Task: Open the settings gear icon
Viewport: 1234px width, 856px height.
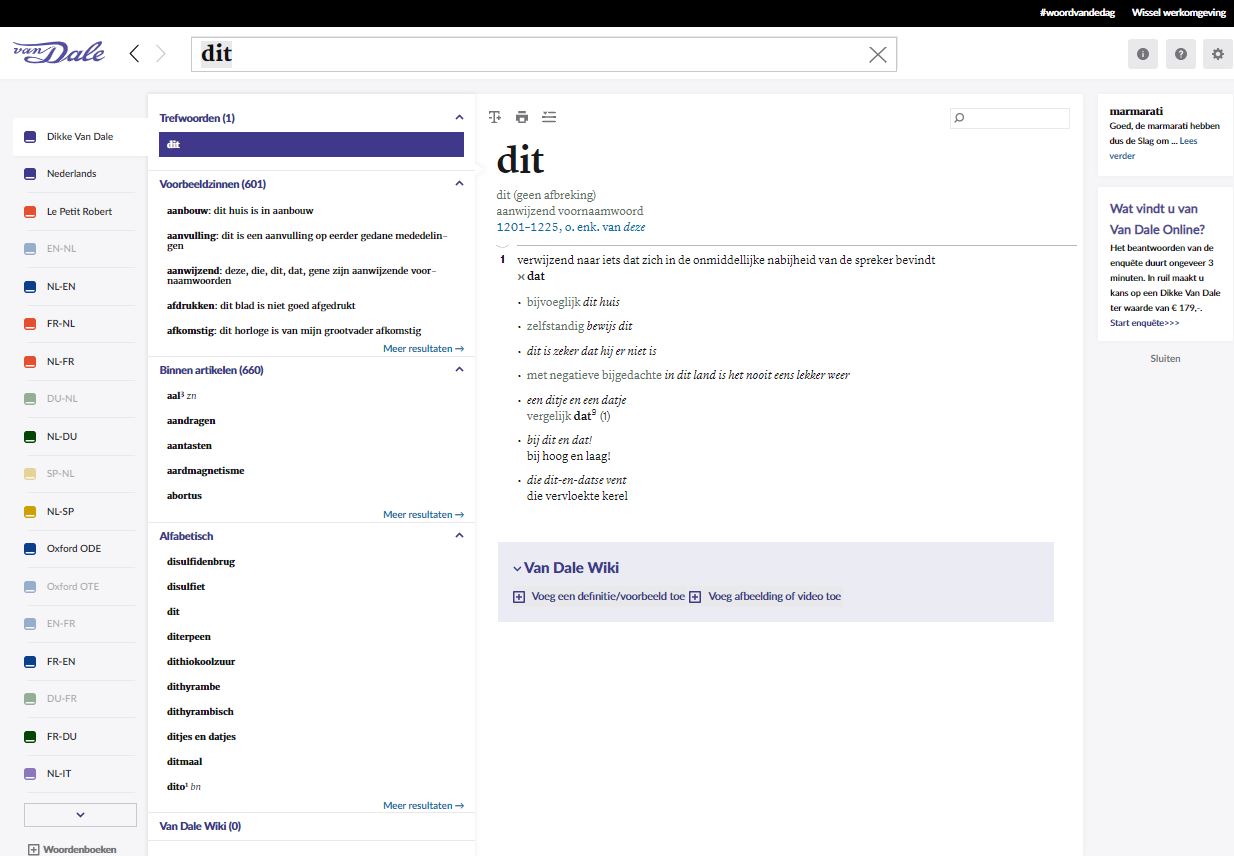Action: tap(1217, 54)
